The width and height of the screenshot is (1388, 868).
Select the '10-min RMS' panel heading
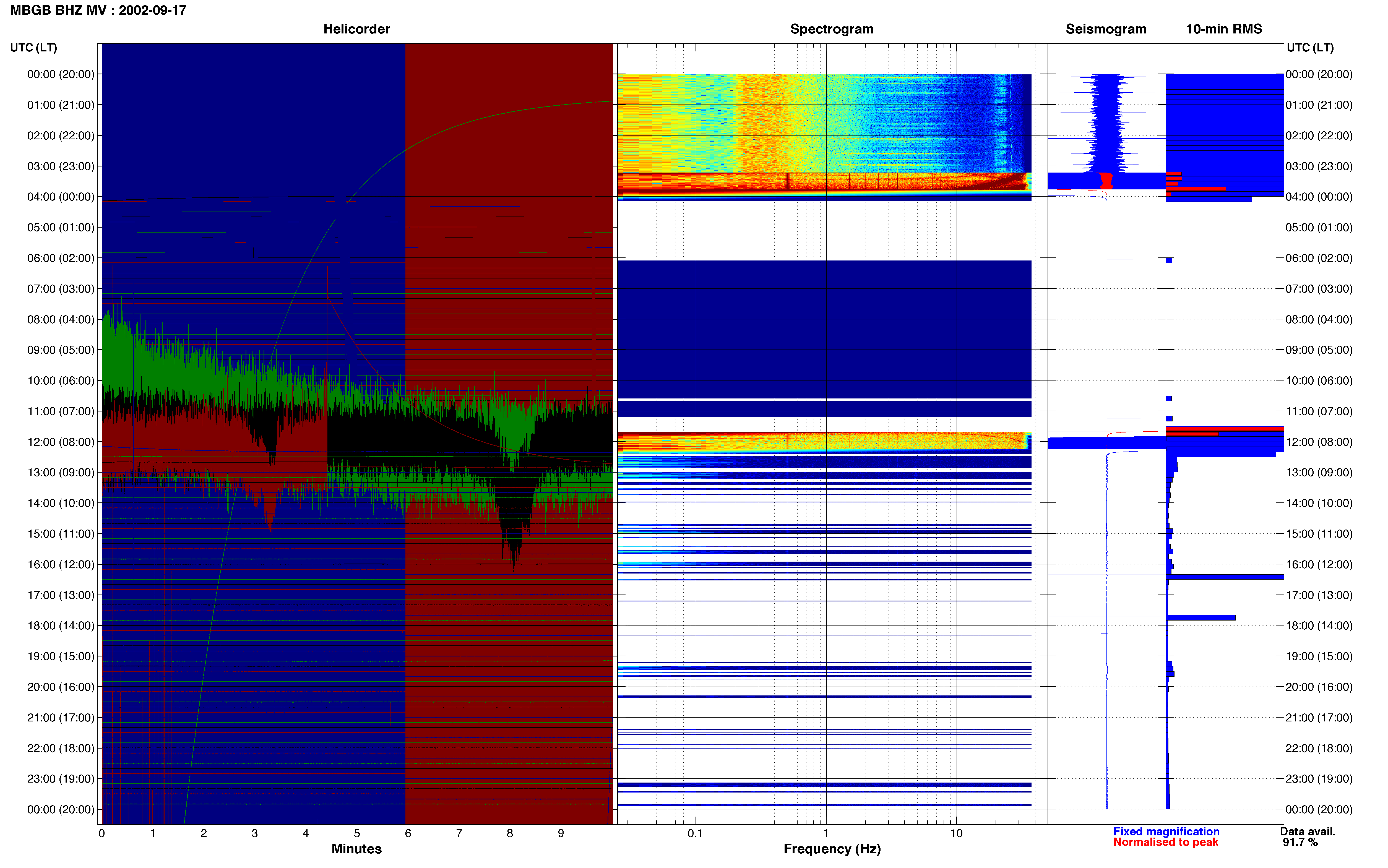(1224, 29)
